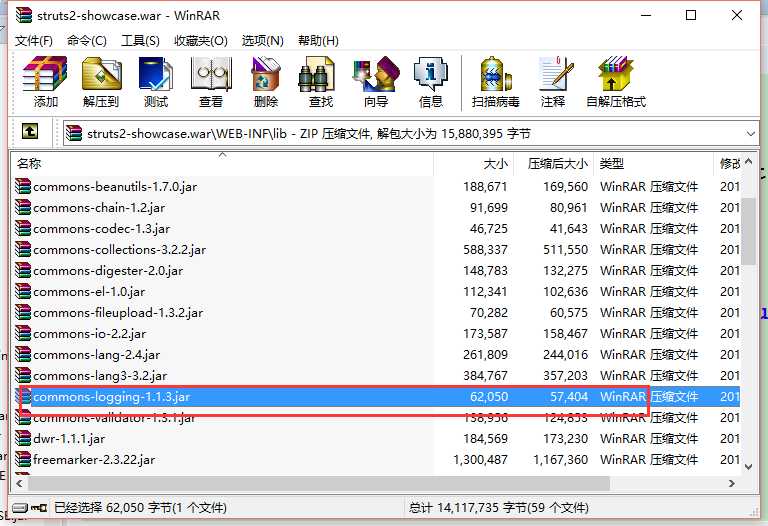Select commons-fileupload-1.3.2.jar file name
Image resolution: width=768 pixels, height=526 pixels.
pyautogui.click(x=118, y=312)
